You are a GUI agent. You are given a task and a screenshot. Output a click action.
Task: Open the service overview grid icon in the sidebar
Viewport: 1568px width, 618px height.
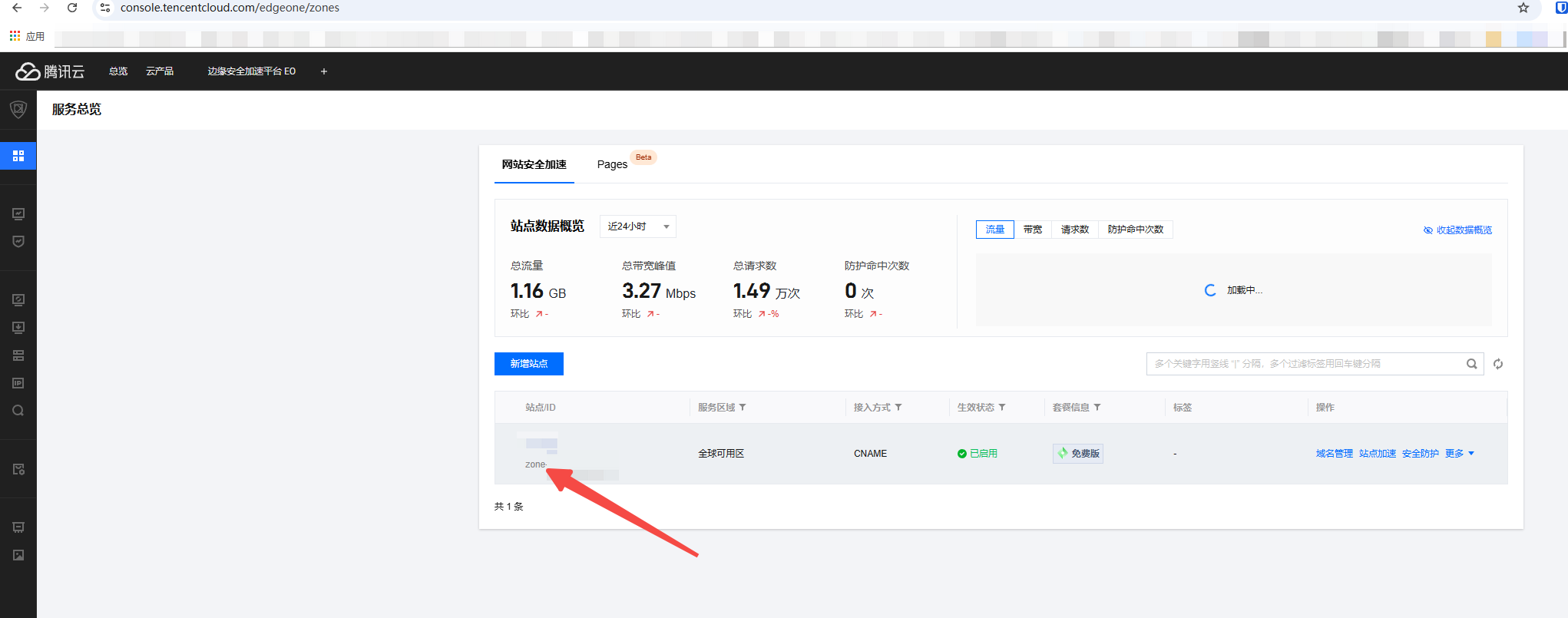pyautogui.click(x=18, y=156)
